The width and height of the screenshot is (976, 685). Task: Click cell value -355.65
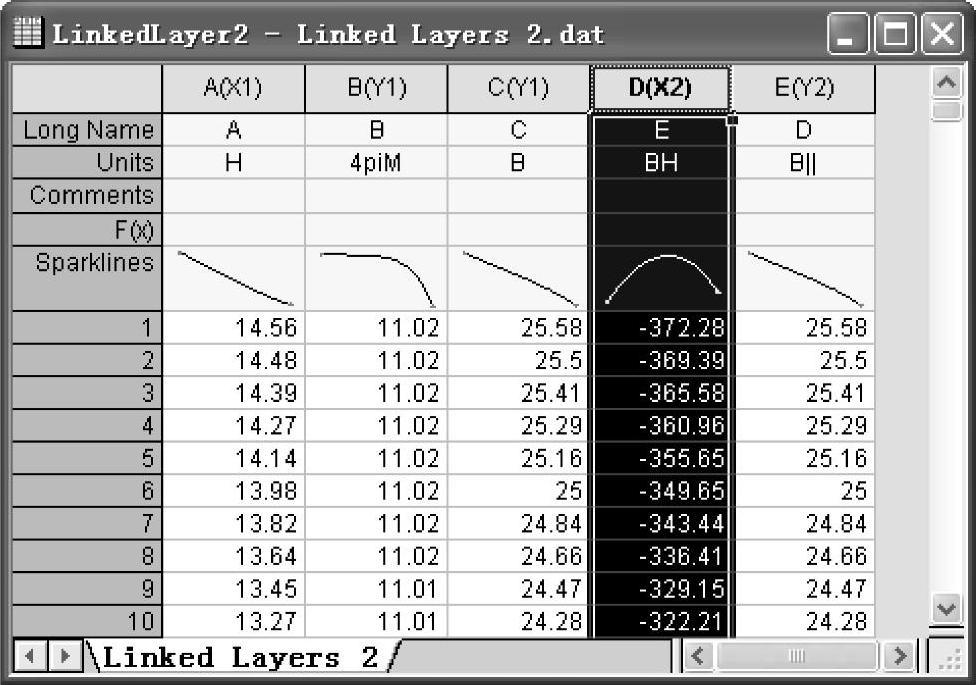(660, 458)
